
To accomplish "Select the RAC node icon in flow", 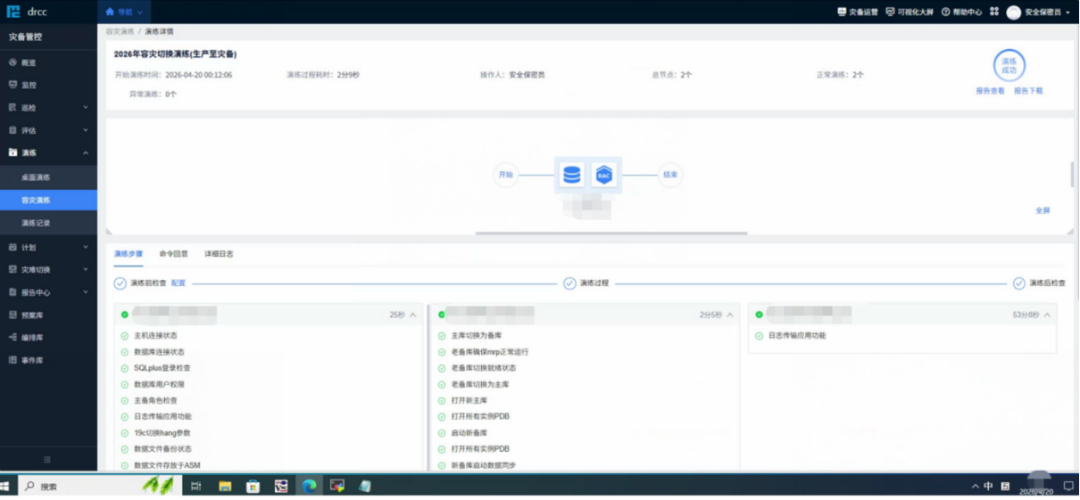I will coord(604,175).
